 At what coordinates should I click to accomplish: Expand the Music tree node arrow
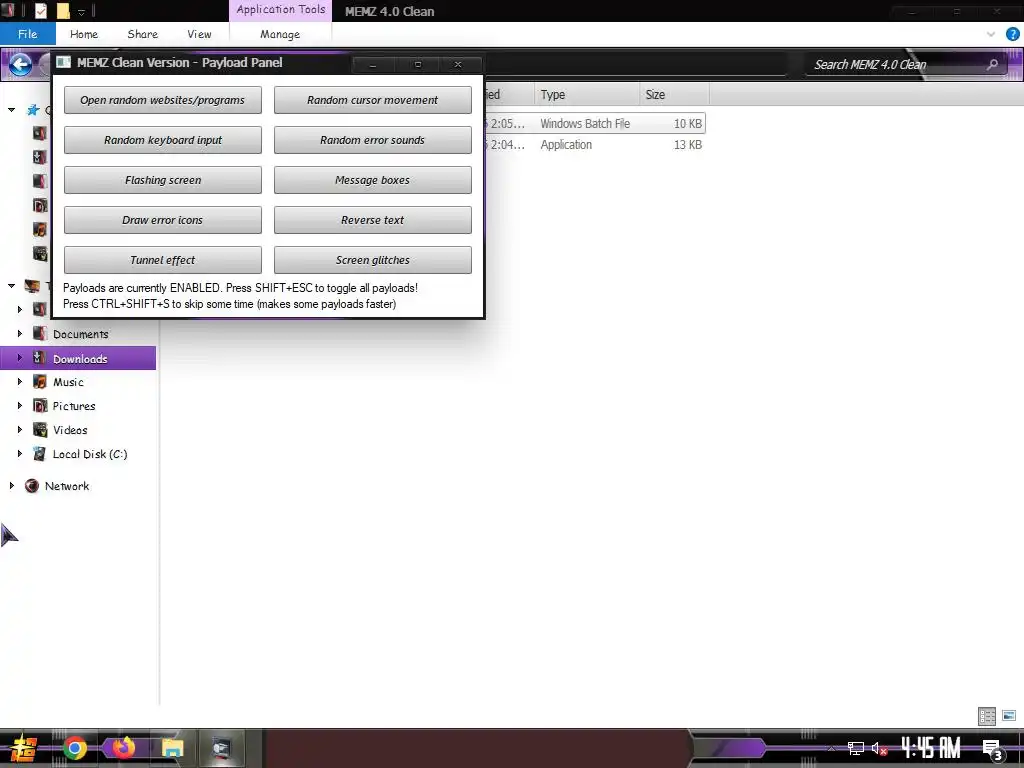click(x=20, y=382)
